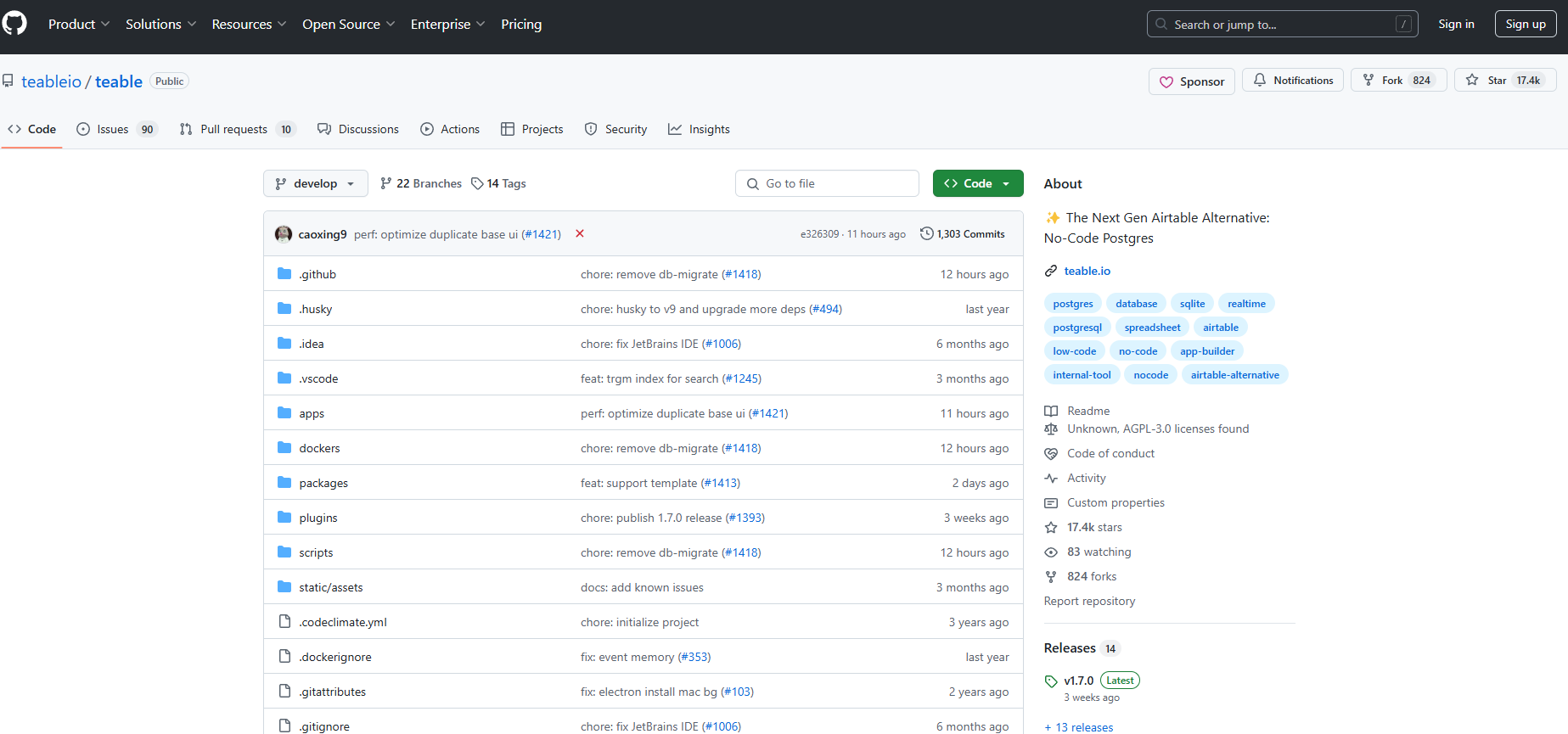
Task: Click the Activity pulse icon
Action: [1051, 478]
